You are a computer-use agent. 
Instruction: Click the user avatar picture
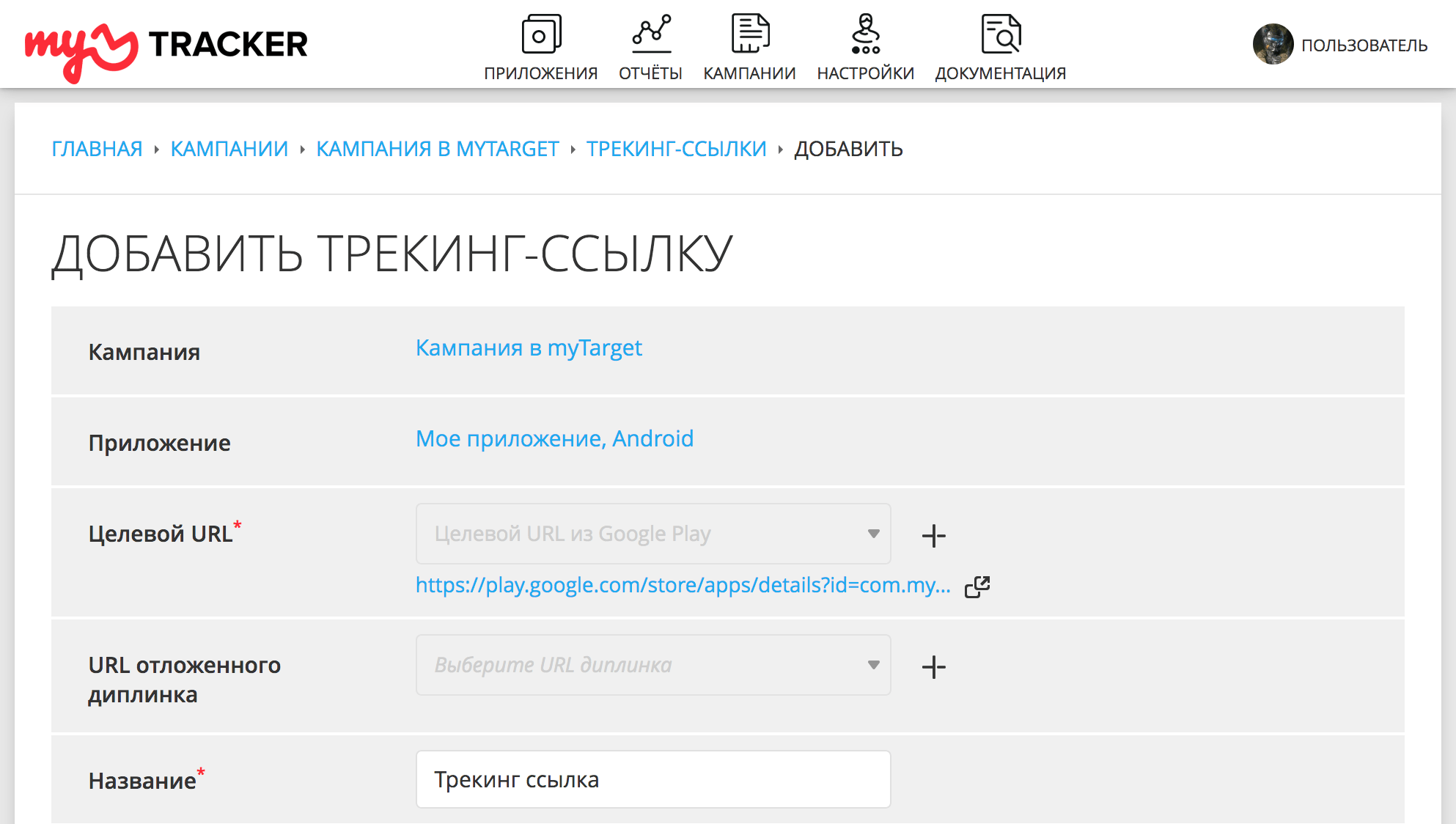click(x=1273, y=45)
